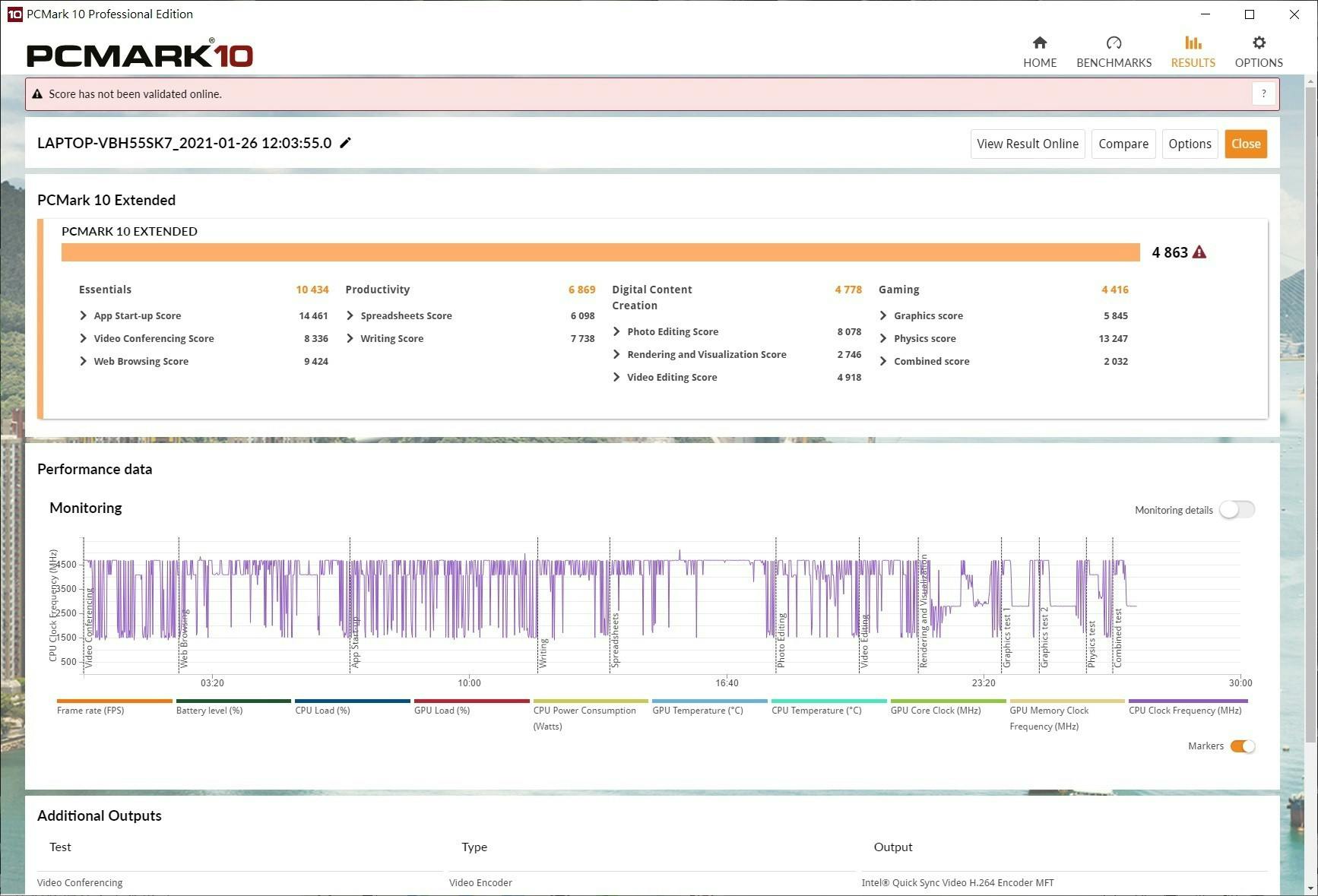
Task: Click the scrollbar down arrow
Action: (x=1311, y=888)
